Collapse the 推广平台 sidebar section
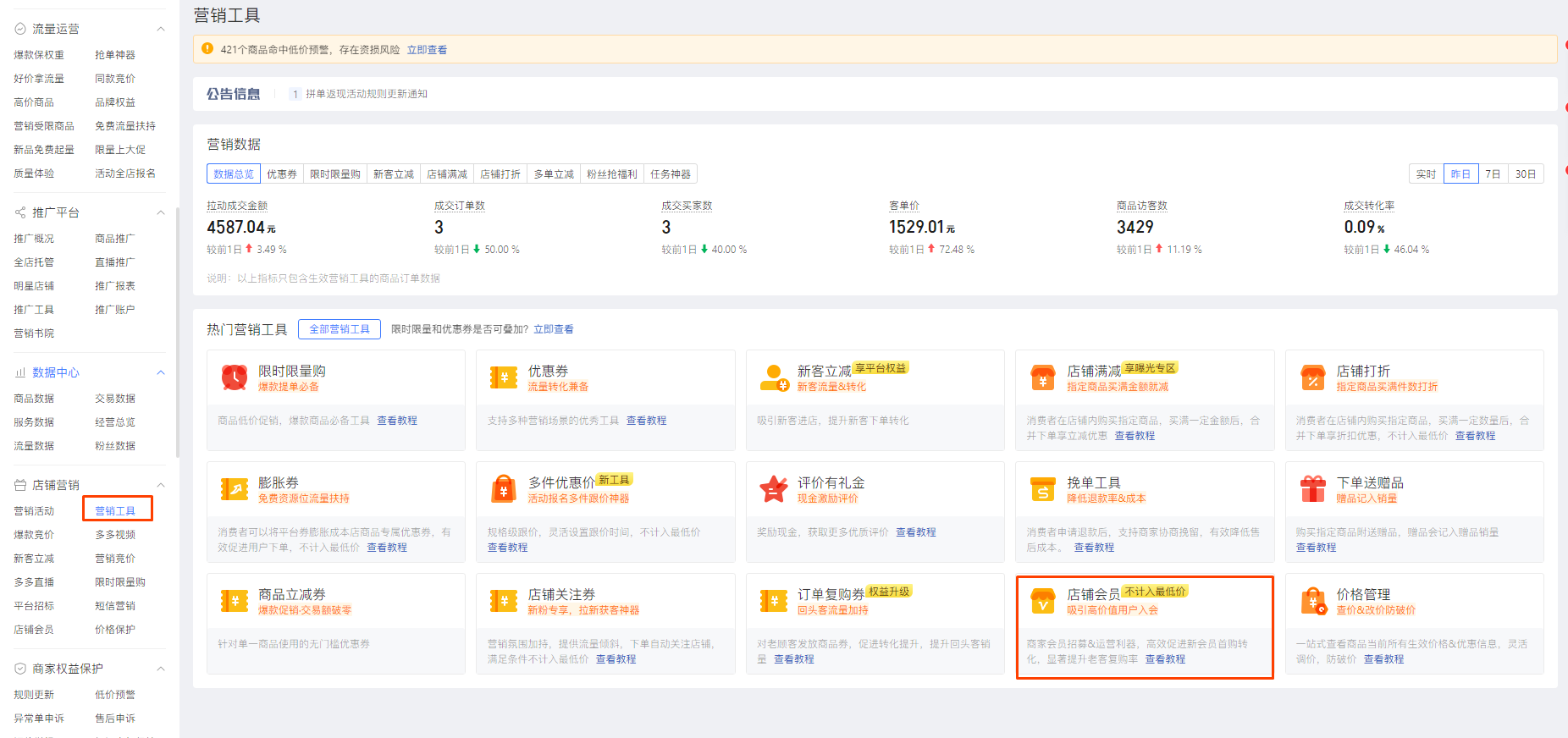The image size is (1568, 738). coord(161,212)
